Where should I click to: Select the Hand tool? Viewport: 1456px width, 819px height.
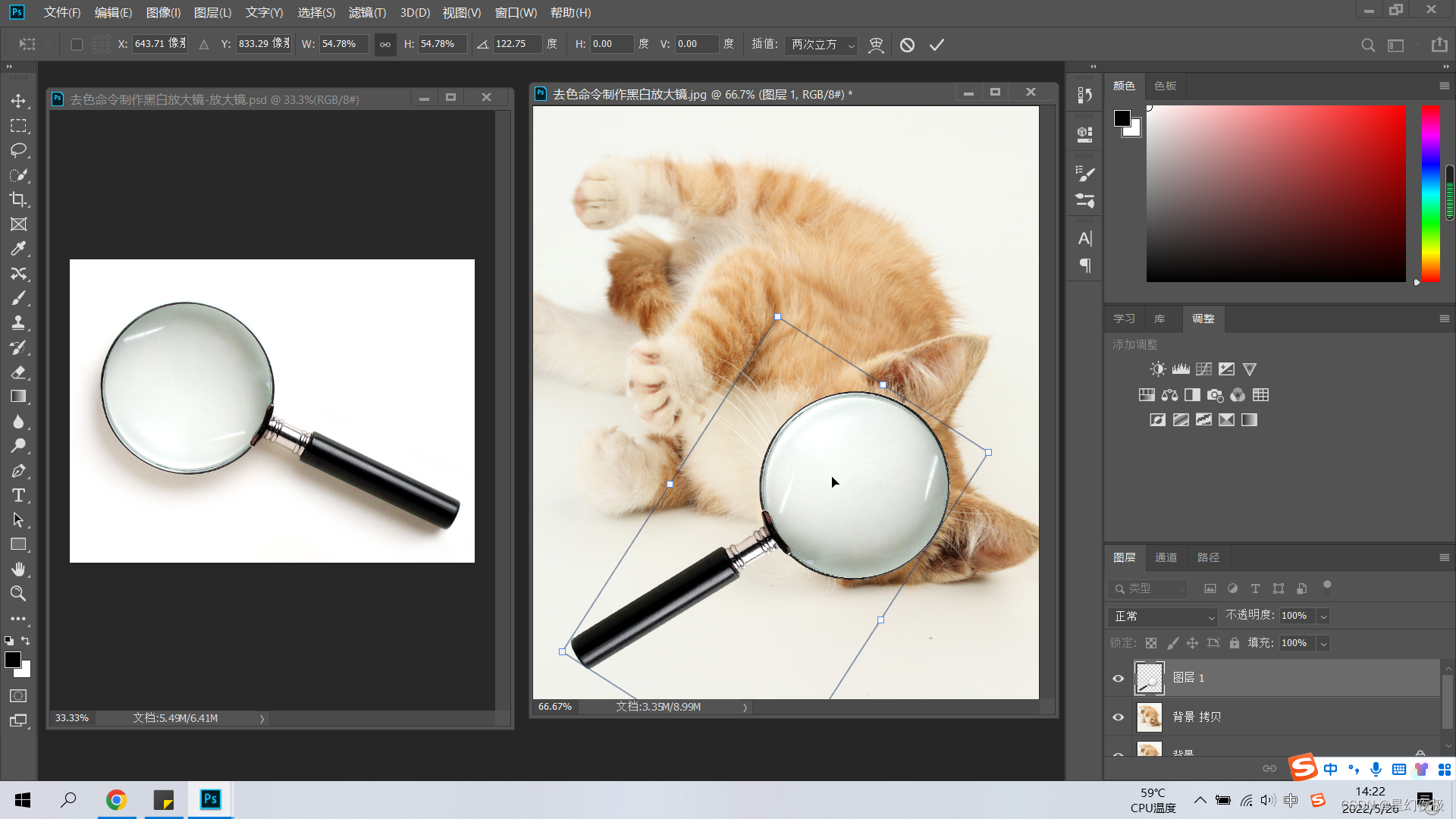pos(18,569)
